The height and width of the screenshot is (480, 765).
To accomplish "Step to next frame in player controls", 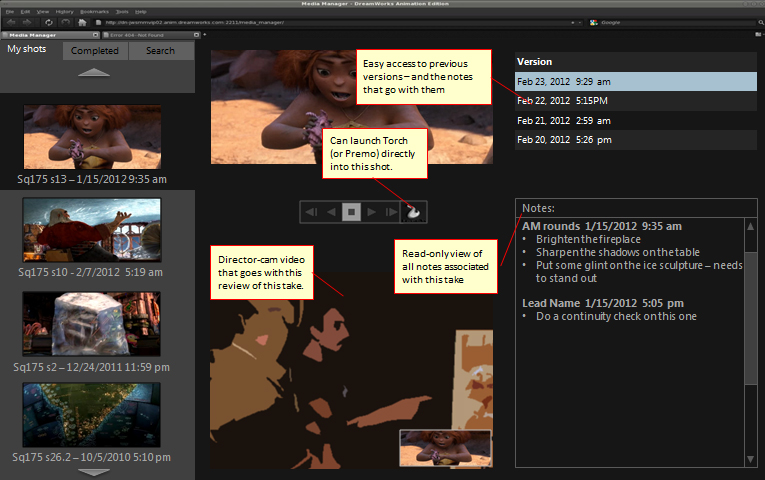I will [391, 212].
